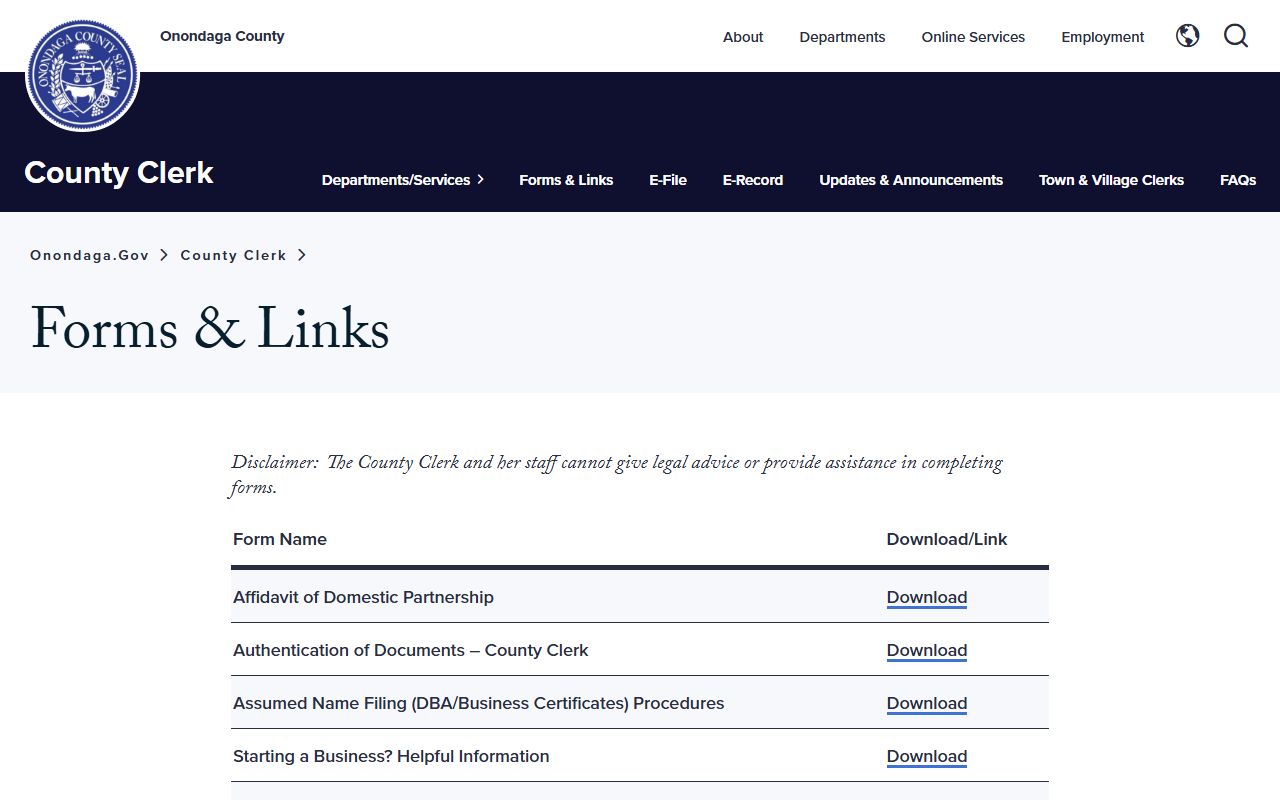Viewport: 1280px width, 800px height.
Task: Open Forms & Links navigation item
Action: click(x=566, y=180)
